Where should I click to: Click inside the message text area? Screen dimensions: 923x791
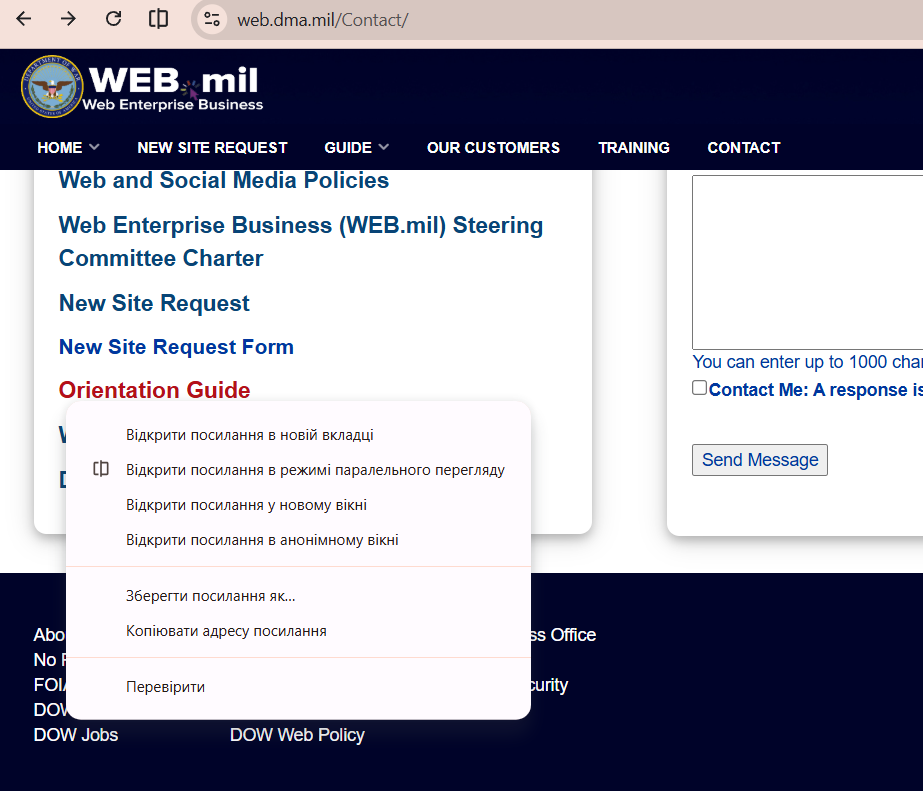[x=806, y=262]
